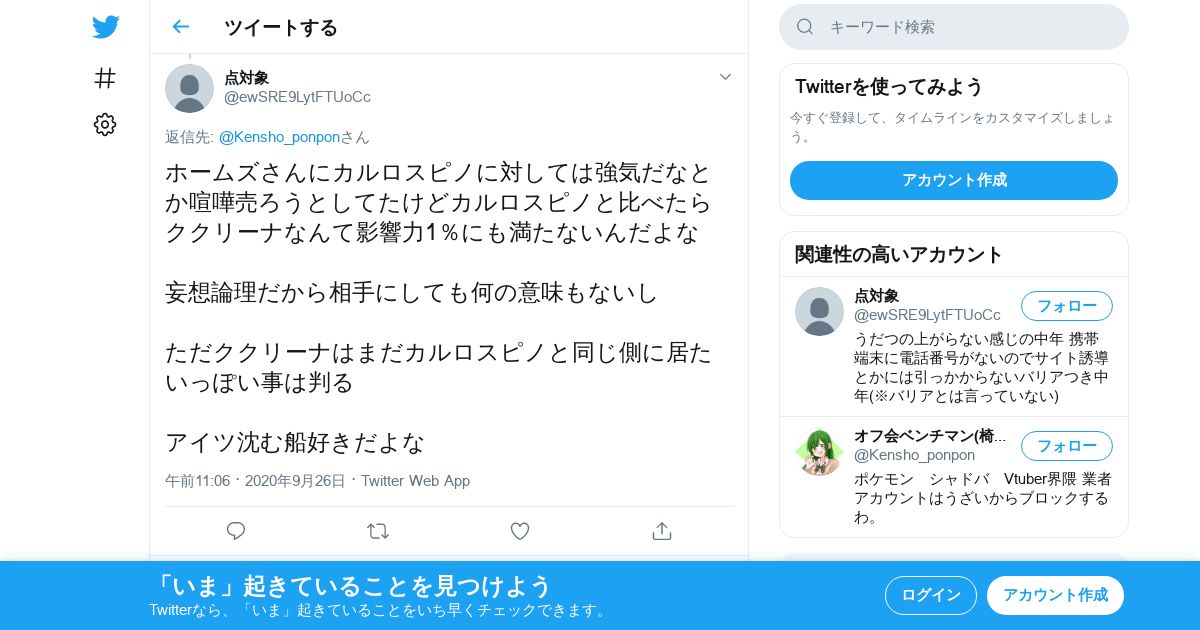Open the @Kensho_ponpon reply mention link
Screen dimensions: 1200x630
click(x=279, y=137)
